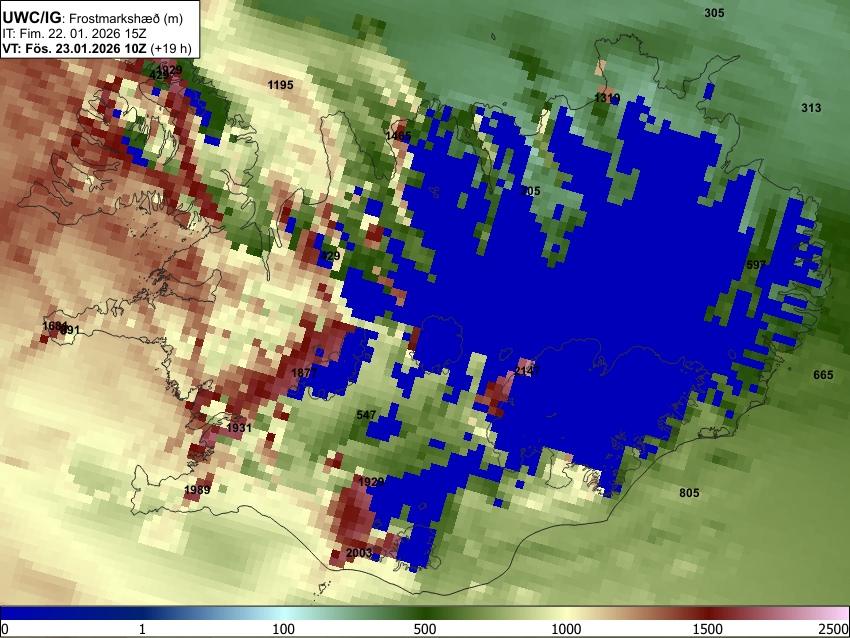Click the 1000 tick on the color scale

pyautogui.click(x=566, y=629)
